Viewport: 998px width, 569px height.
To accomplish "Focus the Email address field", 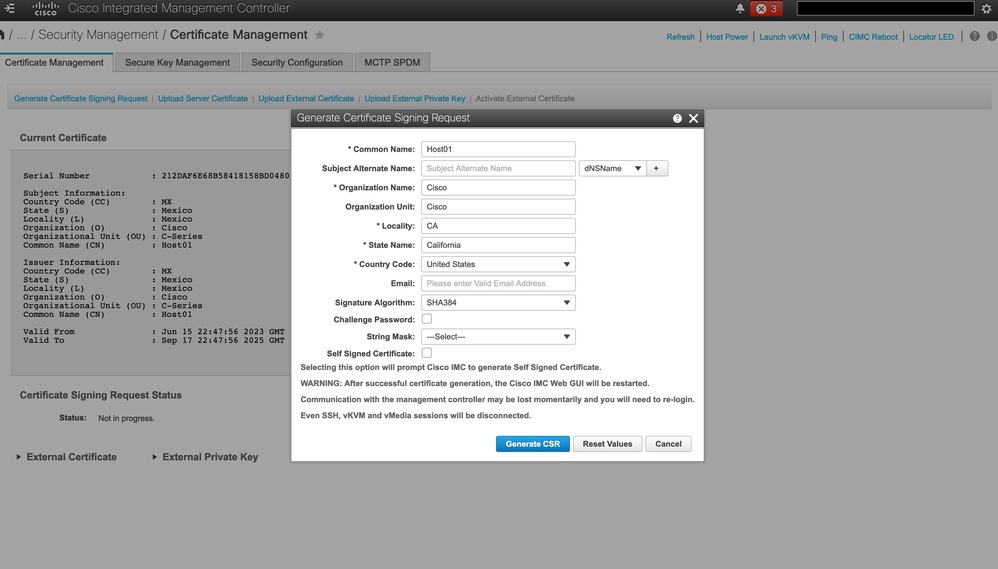I will tap(498, 283).
